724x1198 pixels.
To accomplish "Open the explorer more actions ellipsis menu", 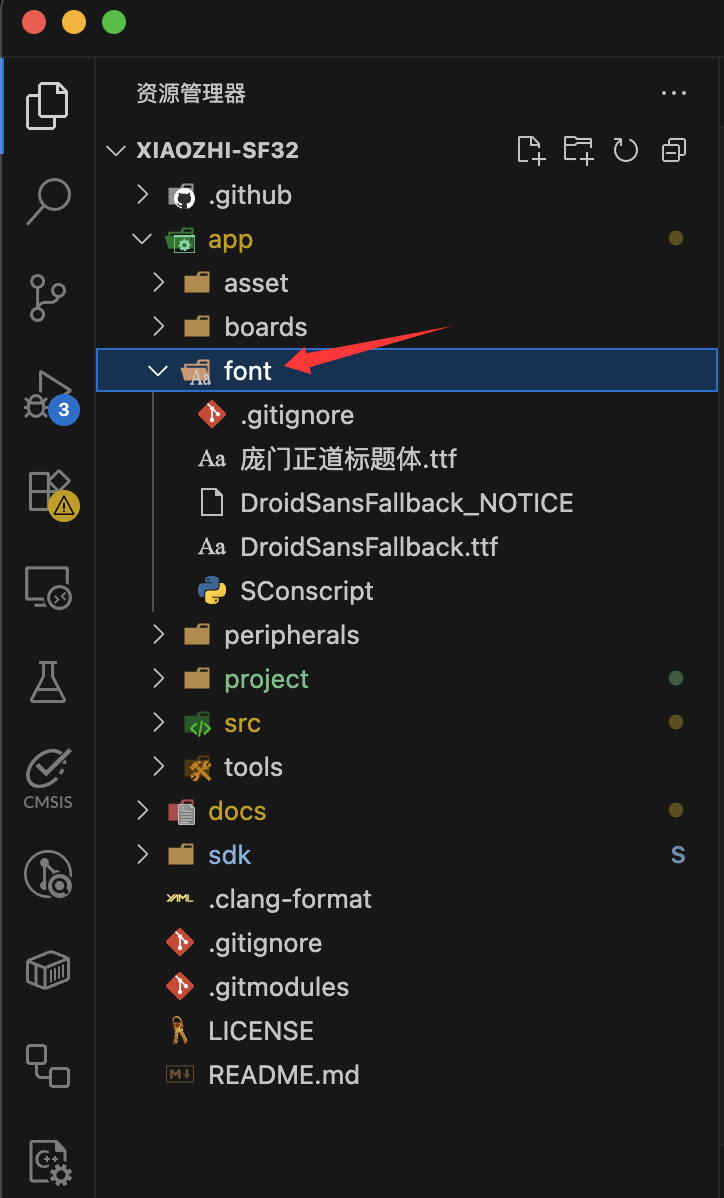I will click(674, 93).
